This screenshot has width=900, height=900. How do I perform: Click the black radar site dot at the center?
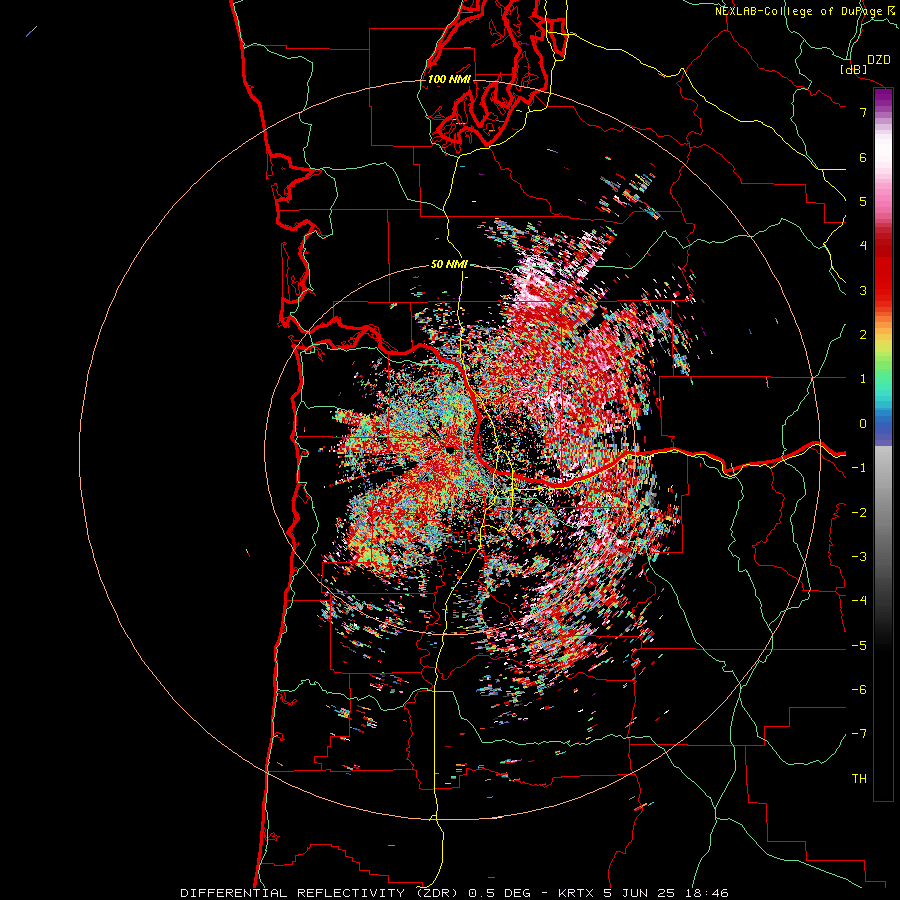pos(451,451)
